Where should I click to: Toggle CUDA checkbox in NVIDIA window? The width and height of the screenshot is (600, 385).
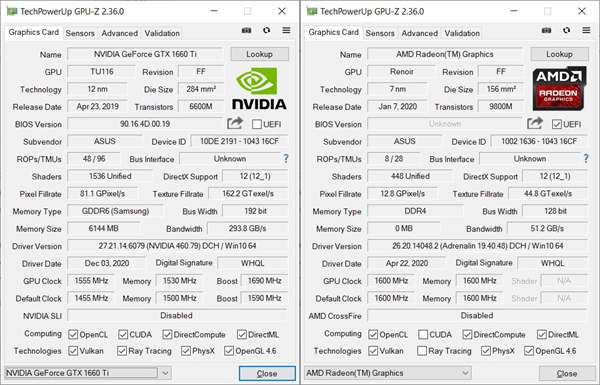(123, 334)
